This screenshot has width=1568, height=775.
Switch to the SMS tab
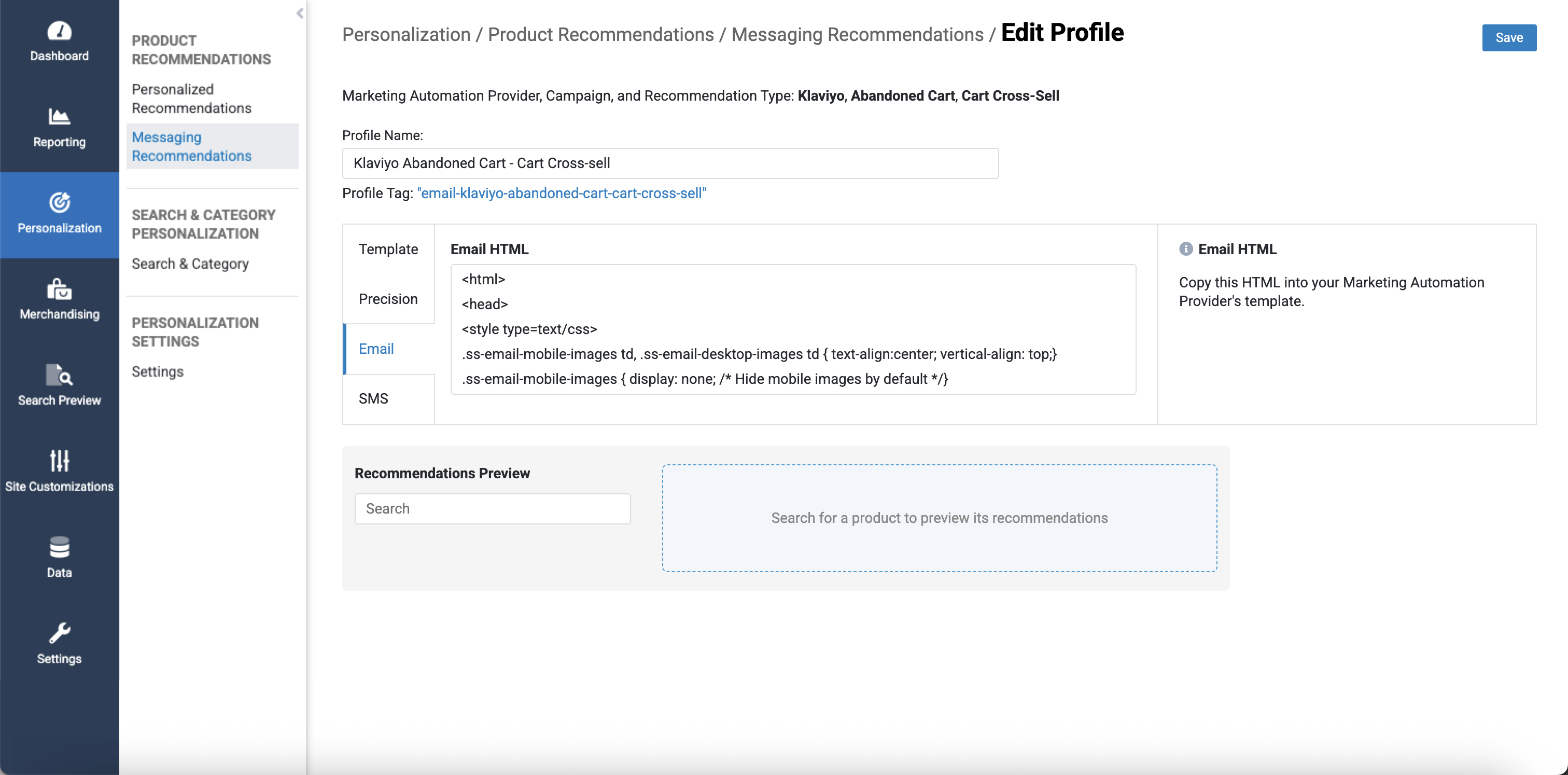(x=373, y=399)
